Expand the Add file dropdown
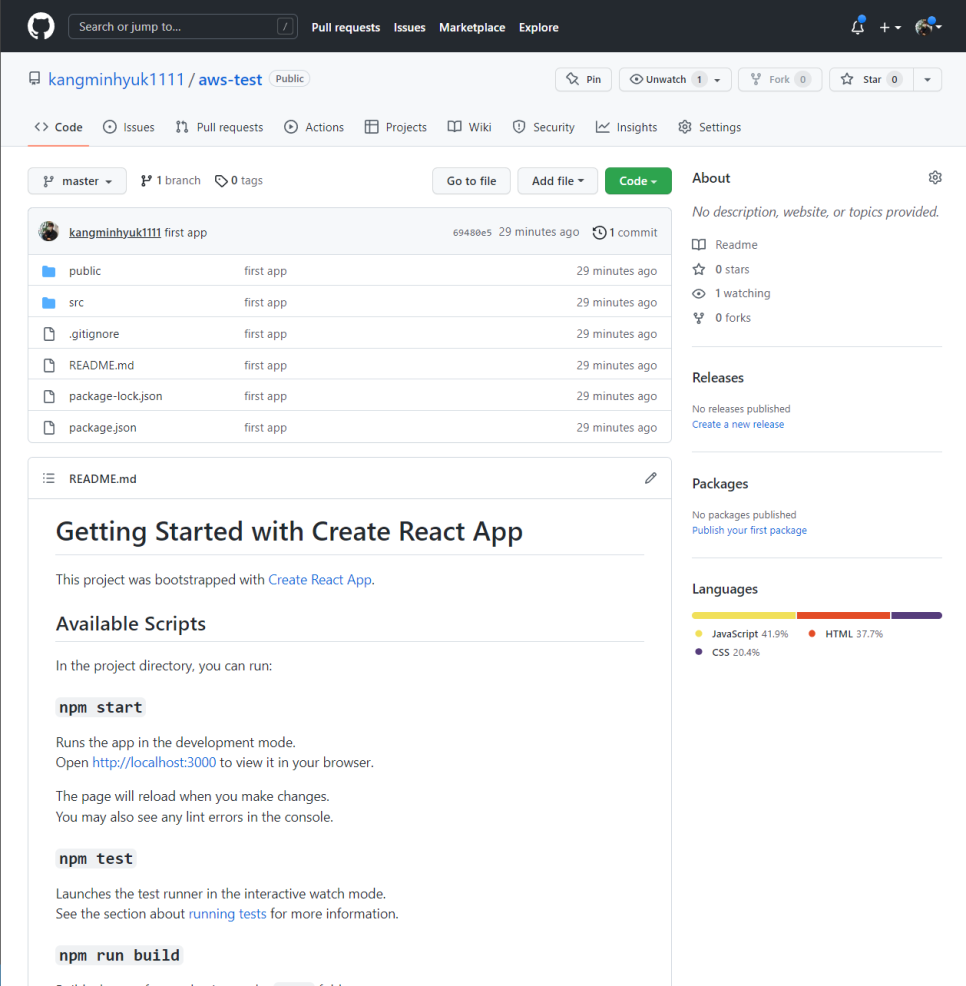Screen dimensions: 966x986 click(557, 181)
